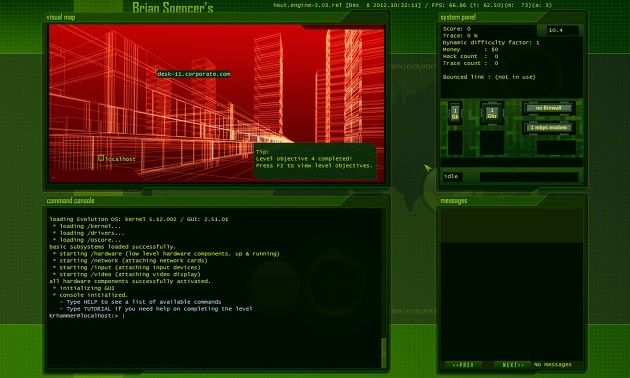The image size is (630, 378).
Task: Go to next message with NEXT button
Action: pos(513,365)
